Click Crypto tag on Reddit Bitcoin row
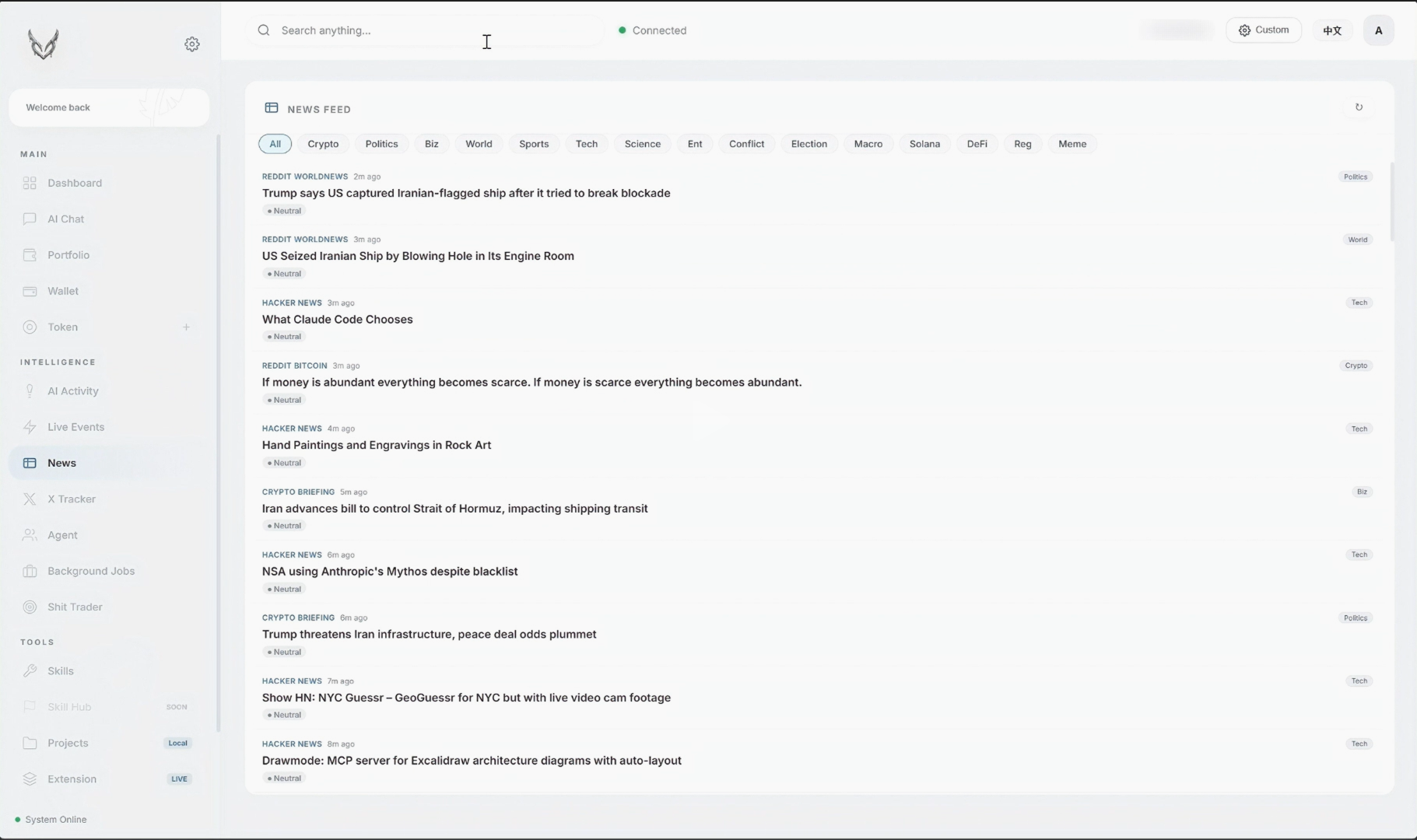 pos(1356,366)
